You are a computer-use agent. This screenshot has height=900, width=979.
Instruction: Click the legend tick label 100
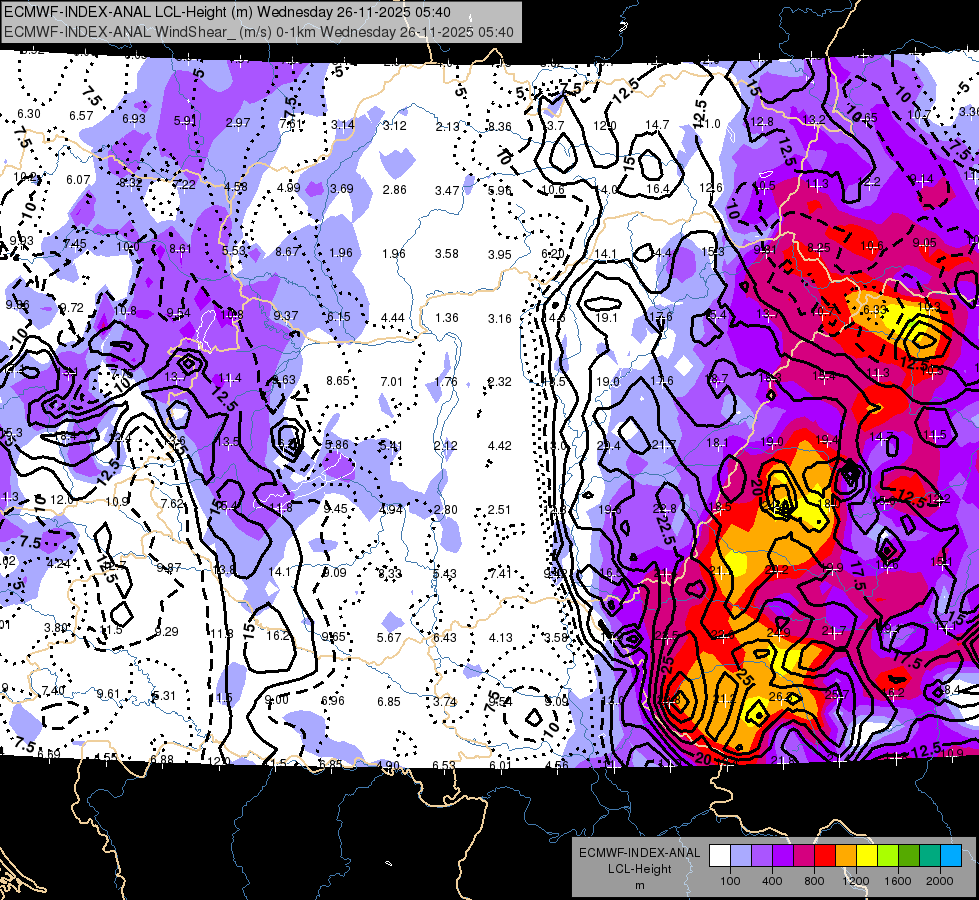pyautogui.click(x=730, y=881)
